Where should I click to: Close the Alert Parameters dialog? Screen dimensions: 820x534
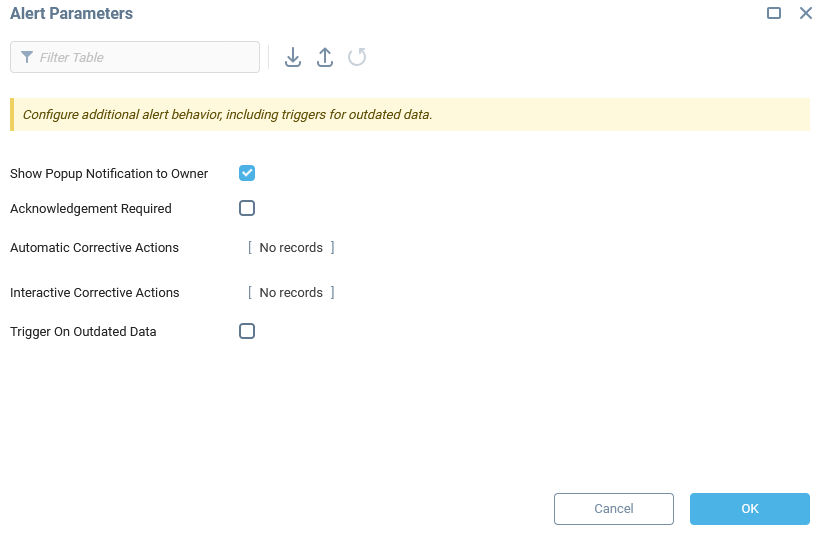tap(805, 13)
